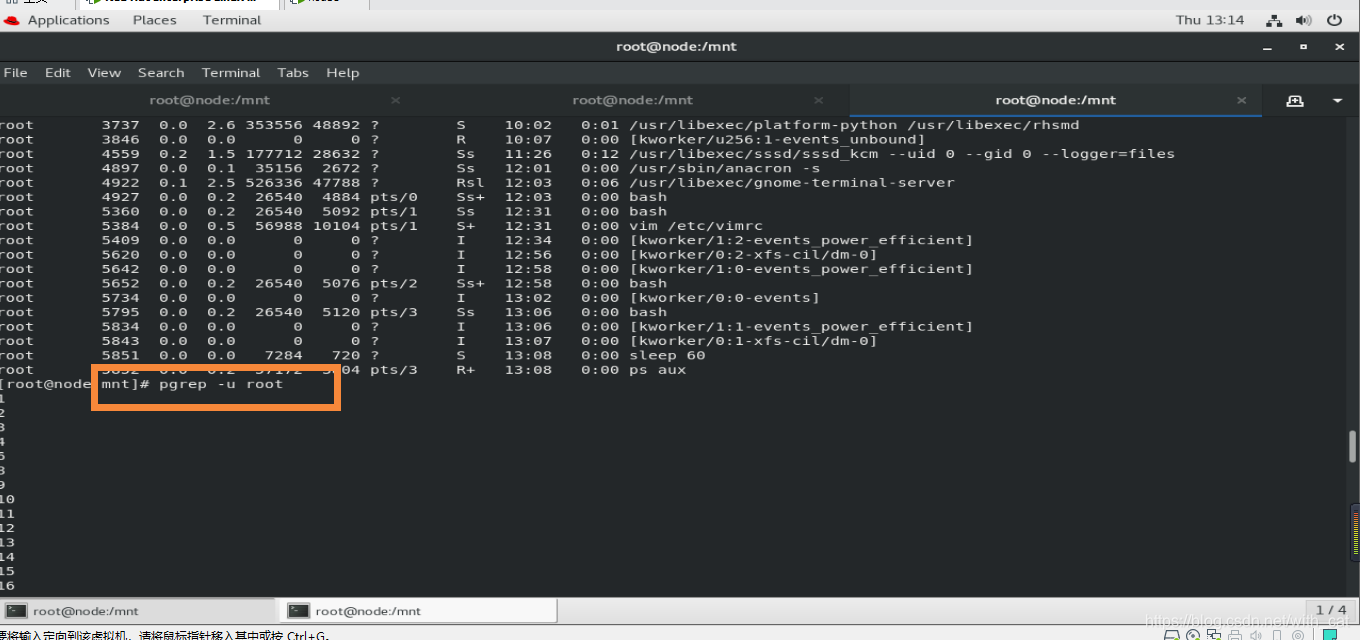Maximize the terminal window
This screenshot has width=1360, height=640.
[1303, 47]
